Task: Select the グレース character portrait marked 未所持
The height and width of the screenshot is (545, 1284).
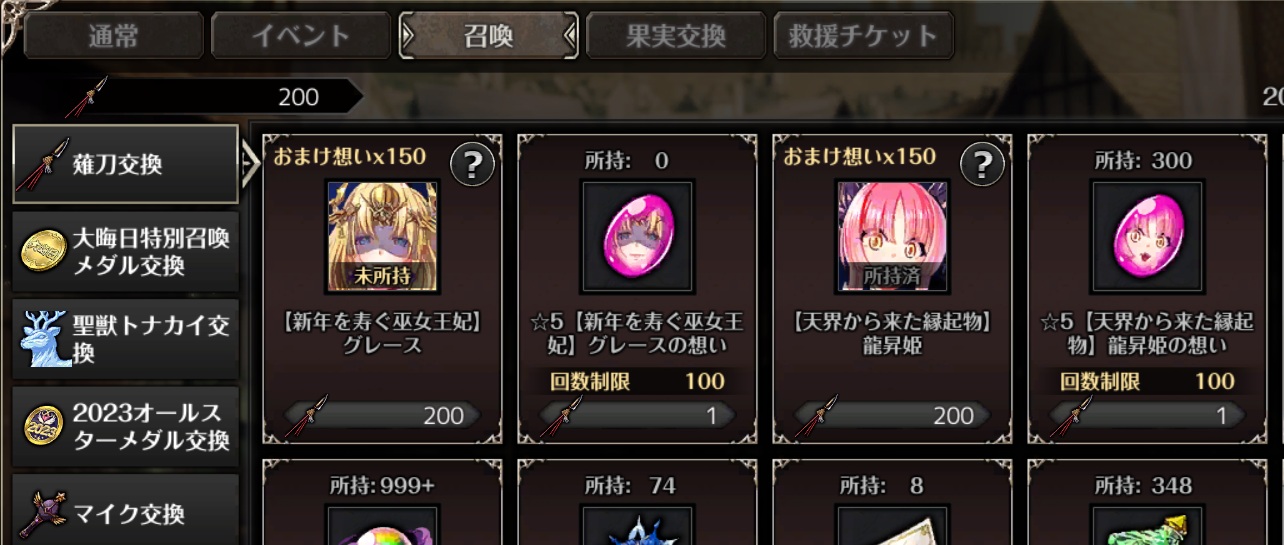Action: point(382,236)
